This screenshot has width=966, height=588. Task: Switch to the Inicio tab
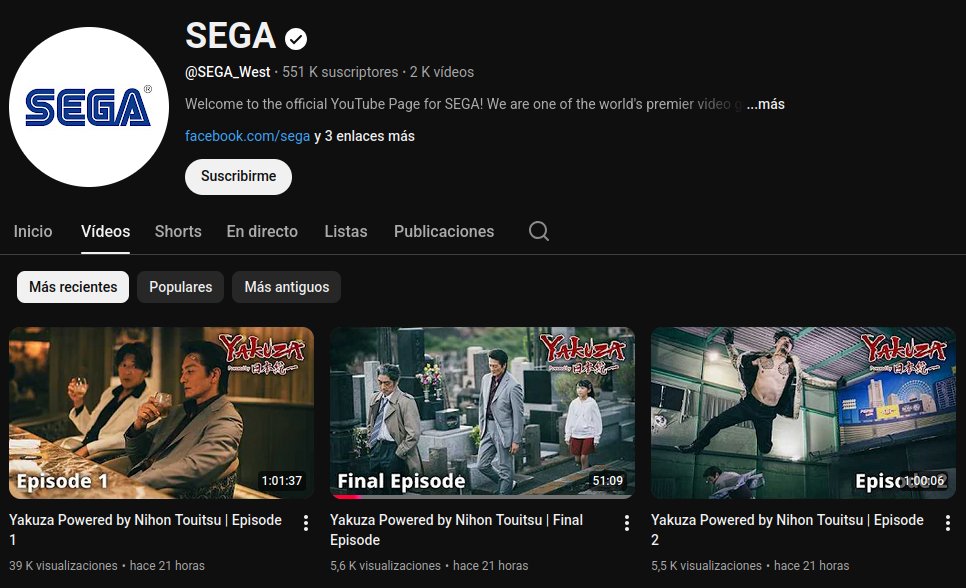coord(33,231)
